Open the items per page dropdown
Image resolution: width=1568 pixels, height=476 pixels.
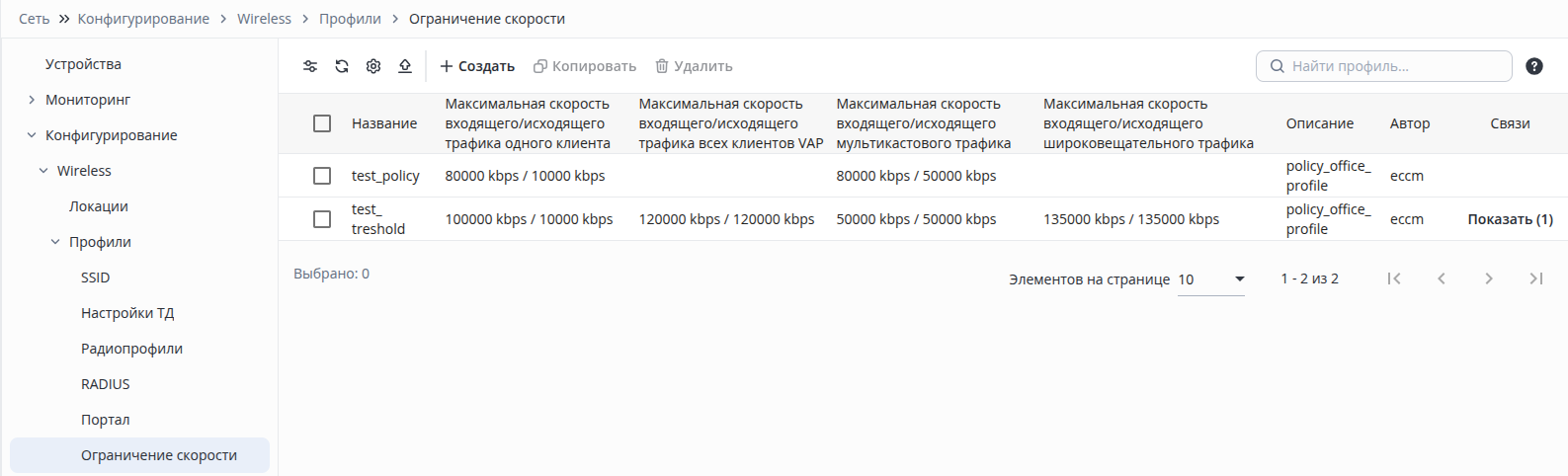[x=1211, y=279]
